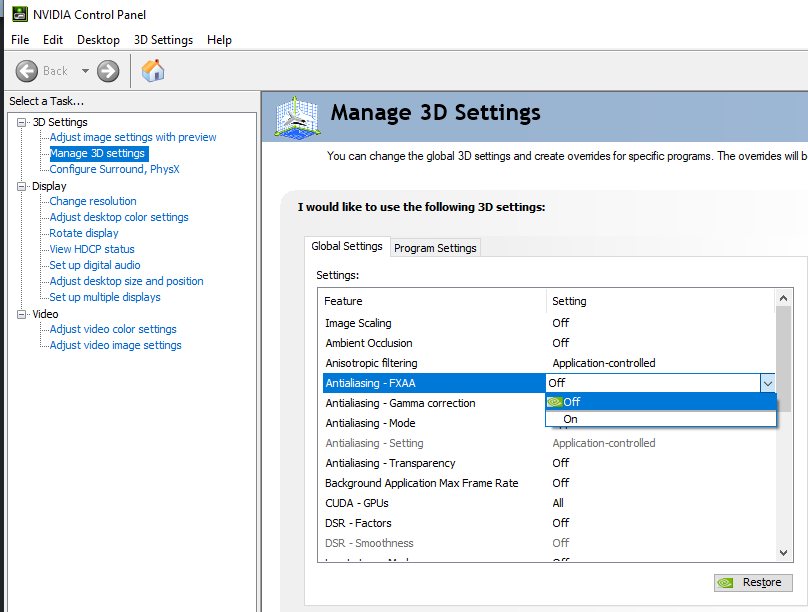The height and width of the screenshot is (612, 808).
Task: Open the back history dropdown arrow
Action: click(x=85, y=71)
